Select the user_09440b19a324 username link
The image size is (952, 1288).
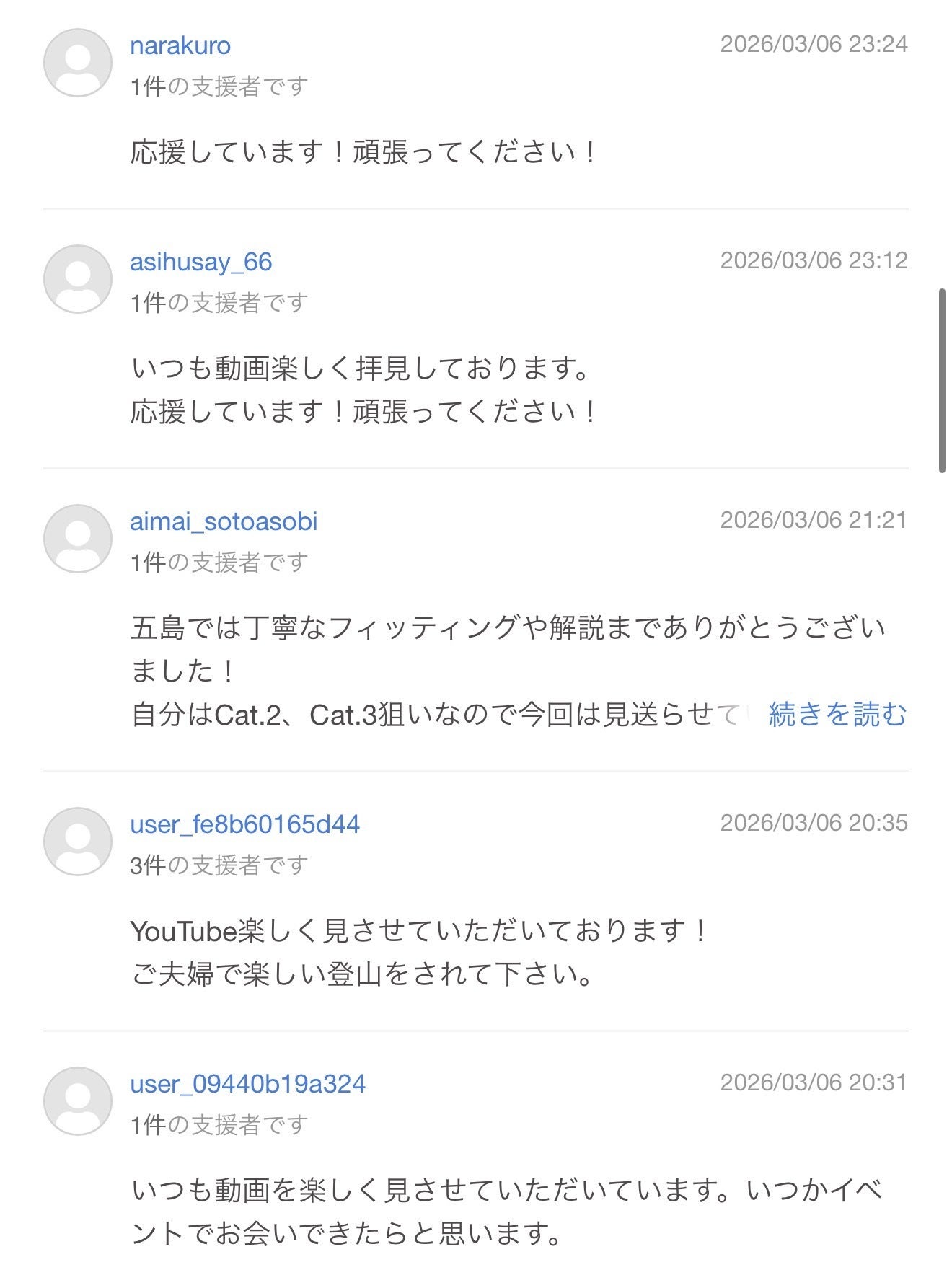247,1084
